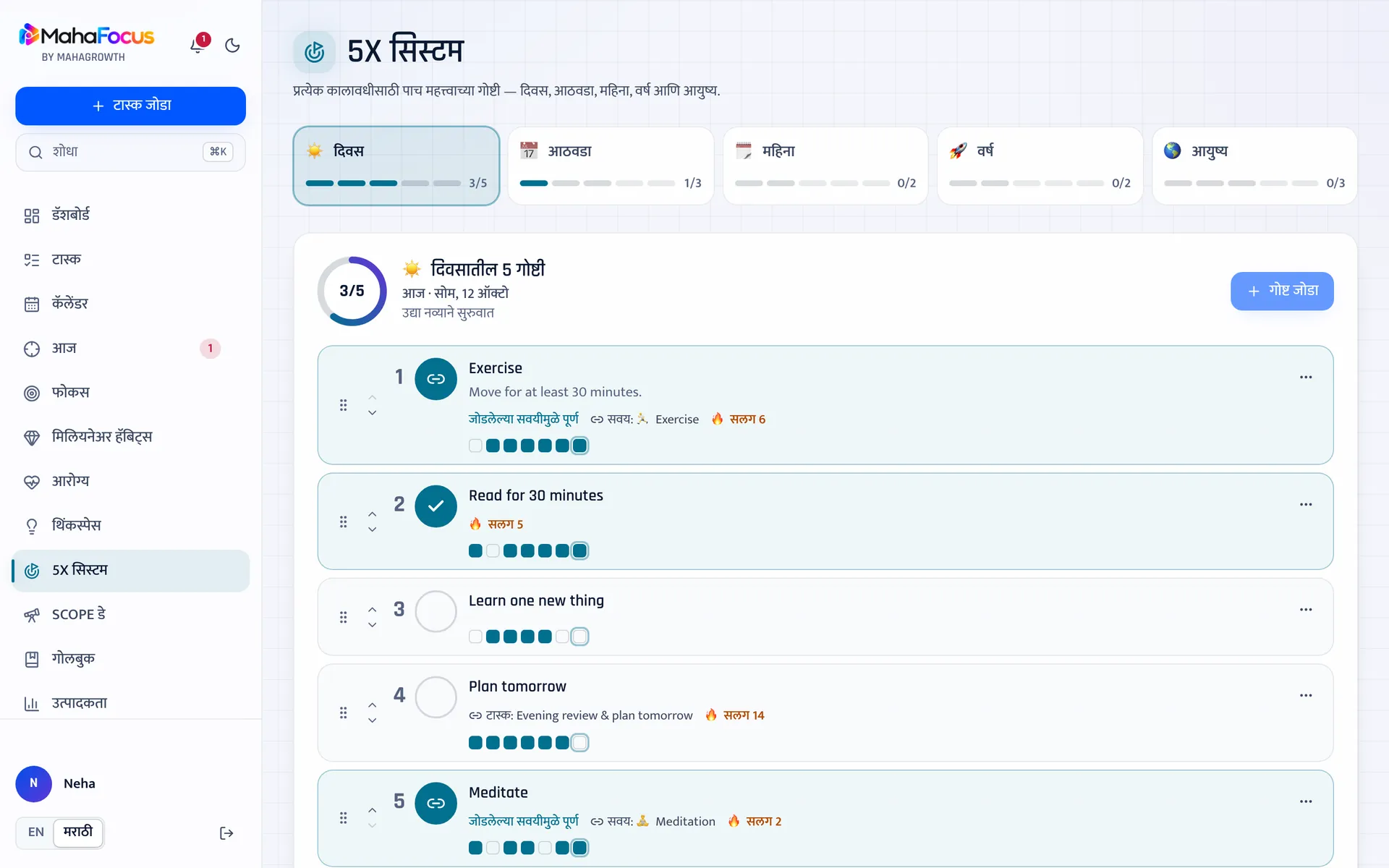This screenshot has height=868, width=1389.
Task: Open Neha profile avatar
Action: [x=33, y=783]
